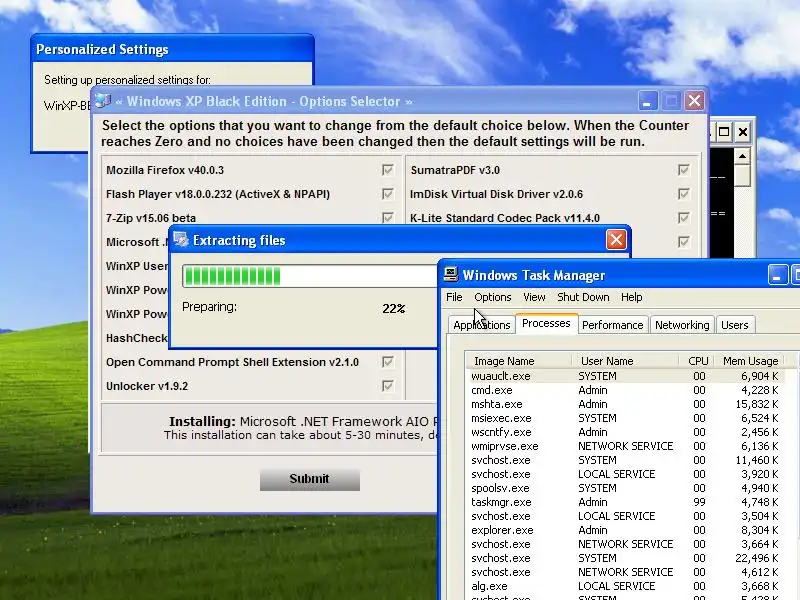
Task: Toggle the SumatraPDF v3.0 checkbox
Action: coord(683,170)
